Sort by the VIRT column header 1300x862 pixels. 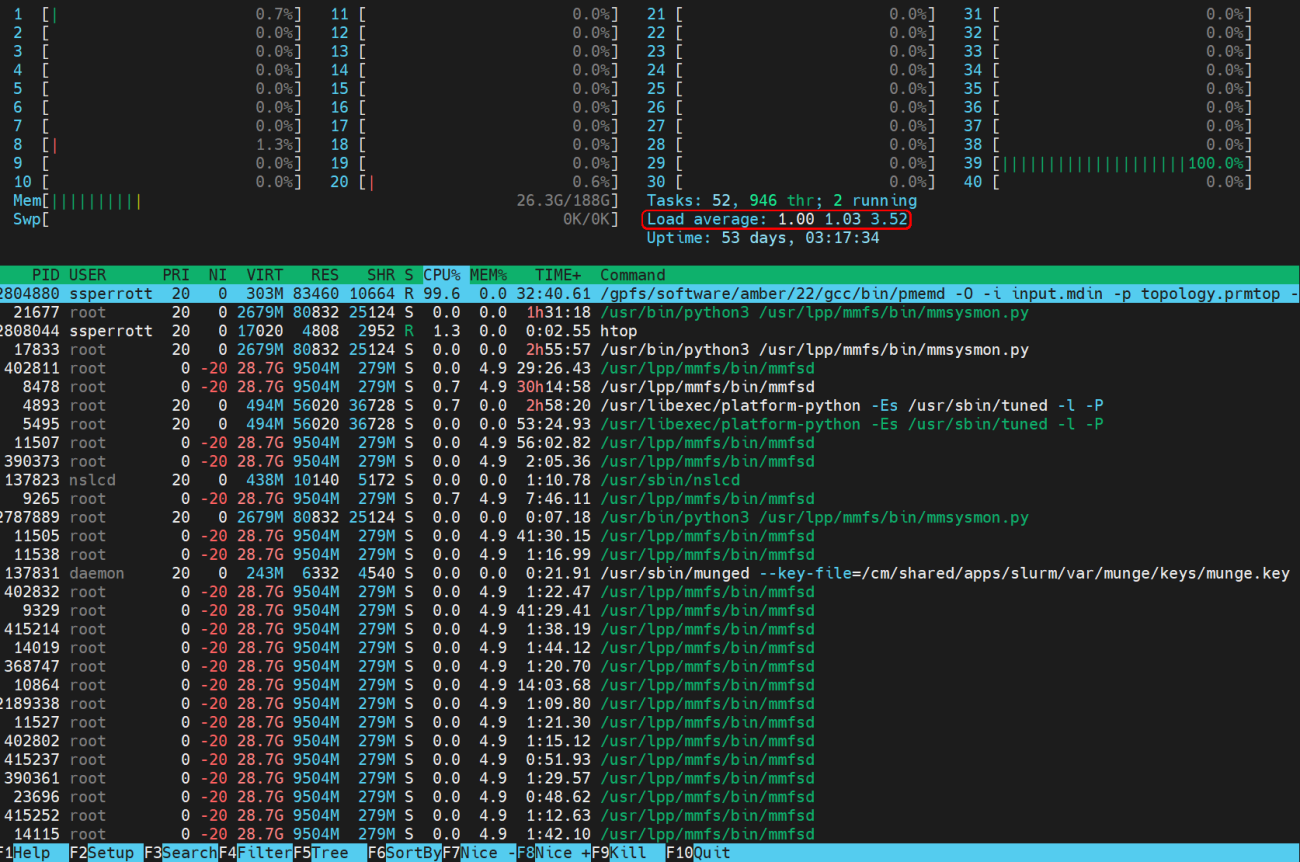[264, 275]
